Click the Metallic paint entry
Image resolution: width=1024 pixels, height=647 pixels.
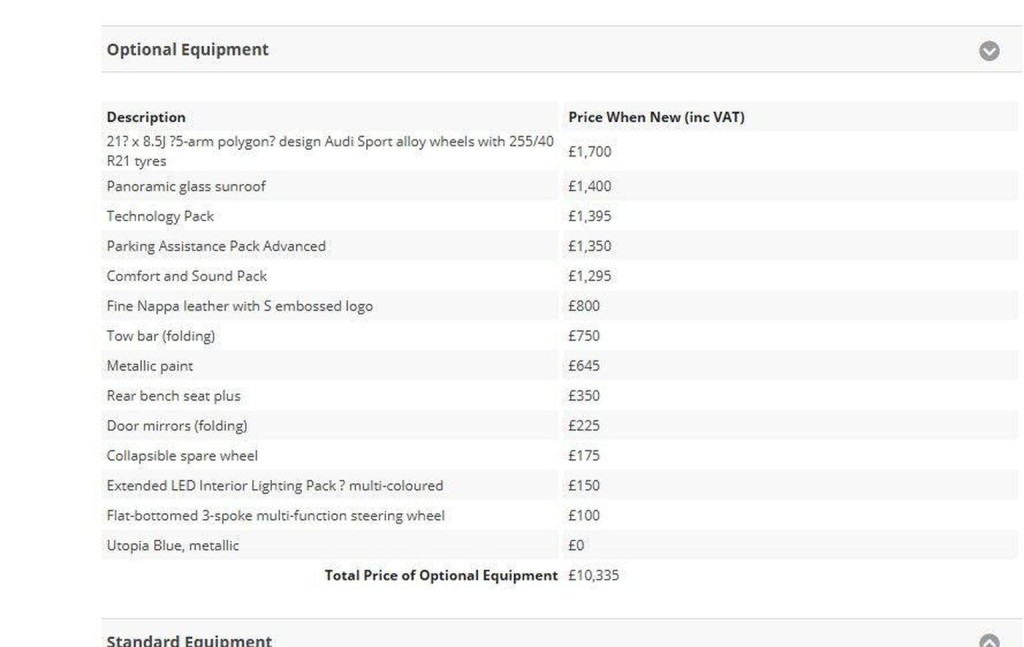tap(150, 366)
